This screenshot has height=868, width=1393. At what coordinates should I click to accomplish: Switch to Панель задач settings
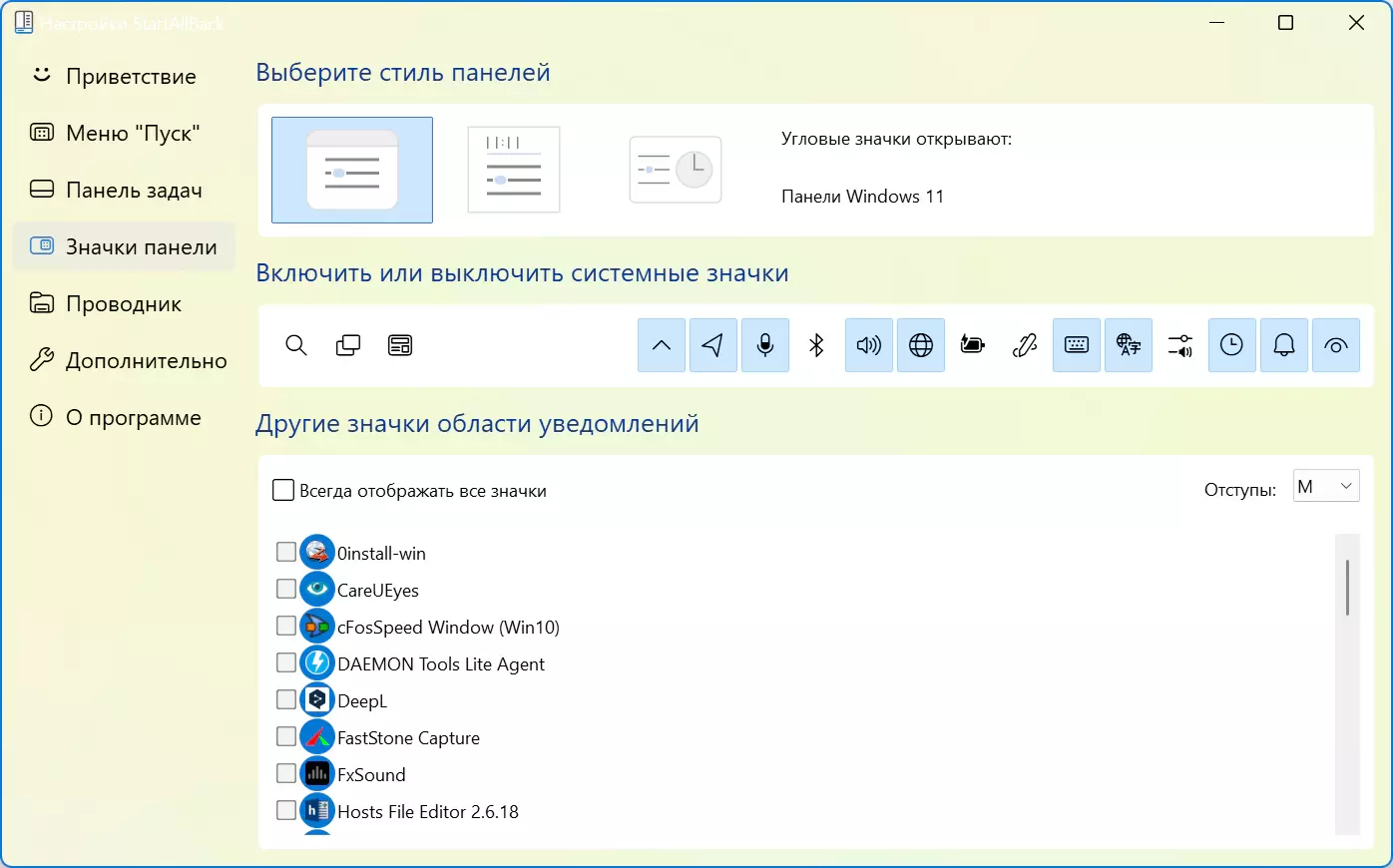(124, 191)
